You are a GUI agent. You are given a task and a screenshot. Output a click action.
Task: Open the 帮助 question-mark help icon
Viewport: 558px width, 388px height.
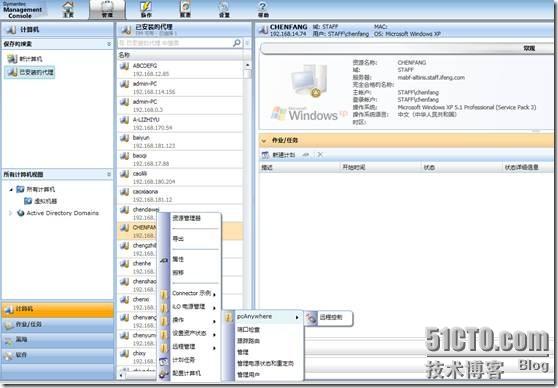point(263,9)
